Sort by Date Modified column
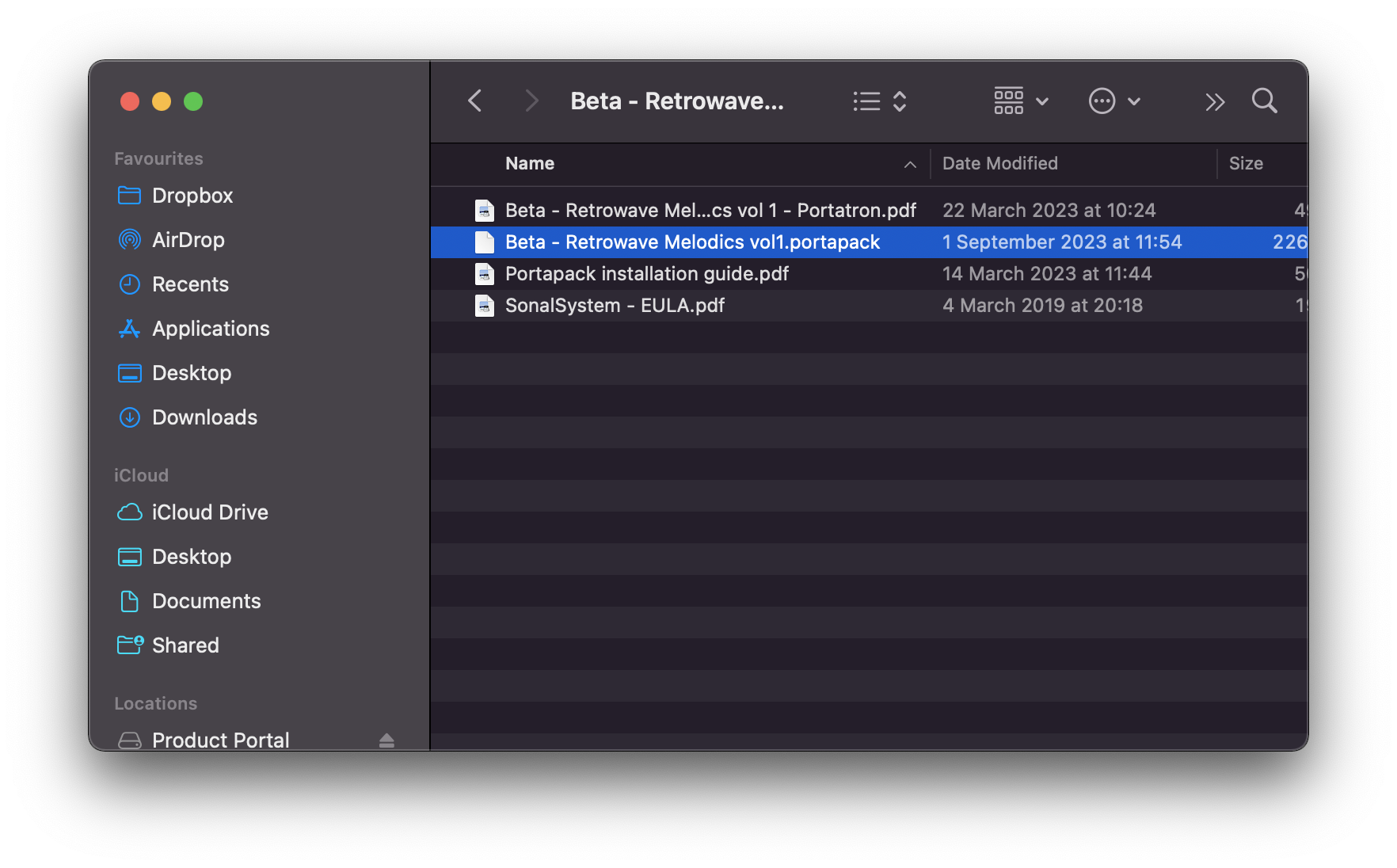This screenshot has width=1397, height=868. pos(999,164)
